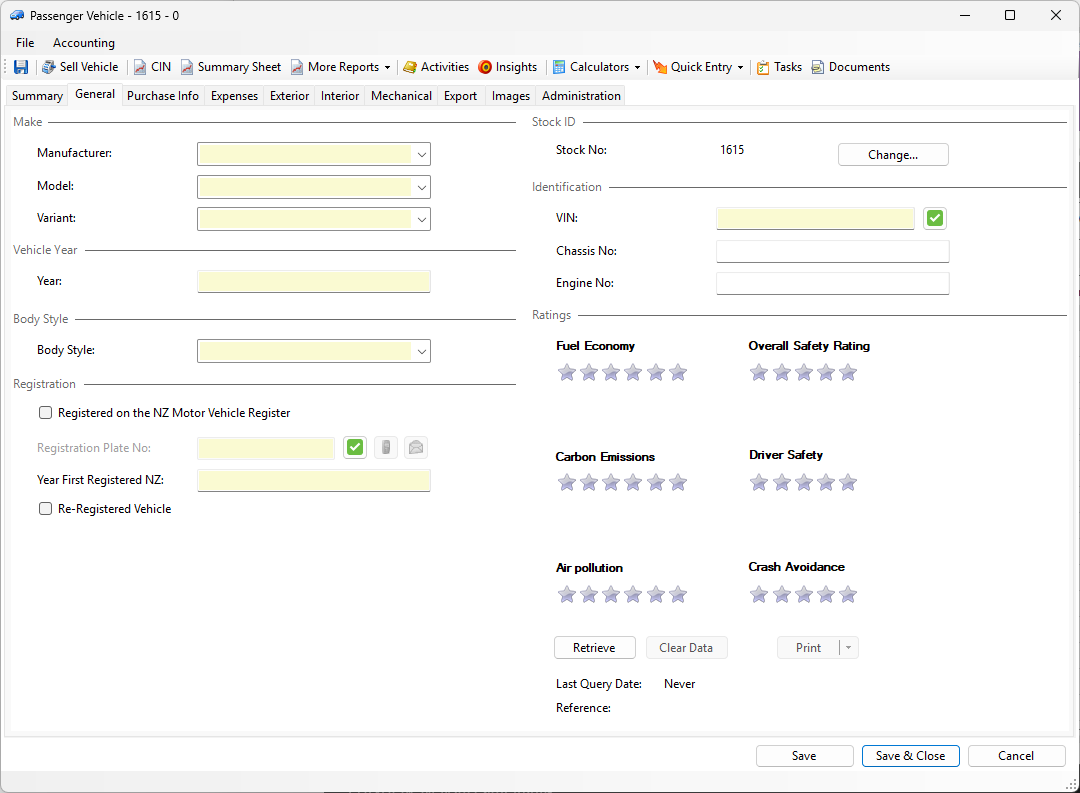Click the envelope icon beside Registration Plate
Screen dimensions: 1080x793
416,448
